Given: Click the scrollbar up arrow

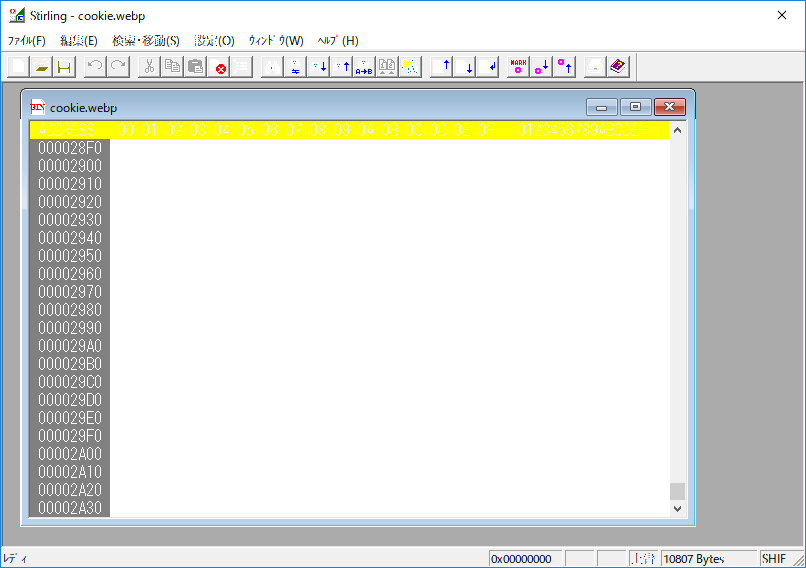Looking at the screenshot, I should click(677, 131).
